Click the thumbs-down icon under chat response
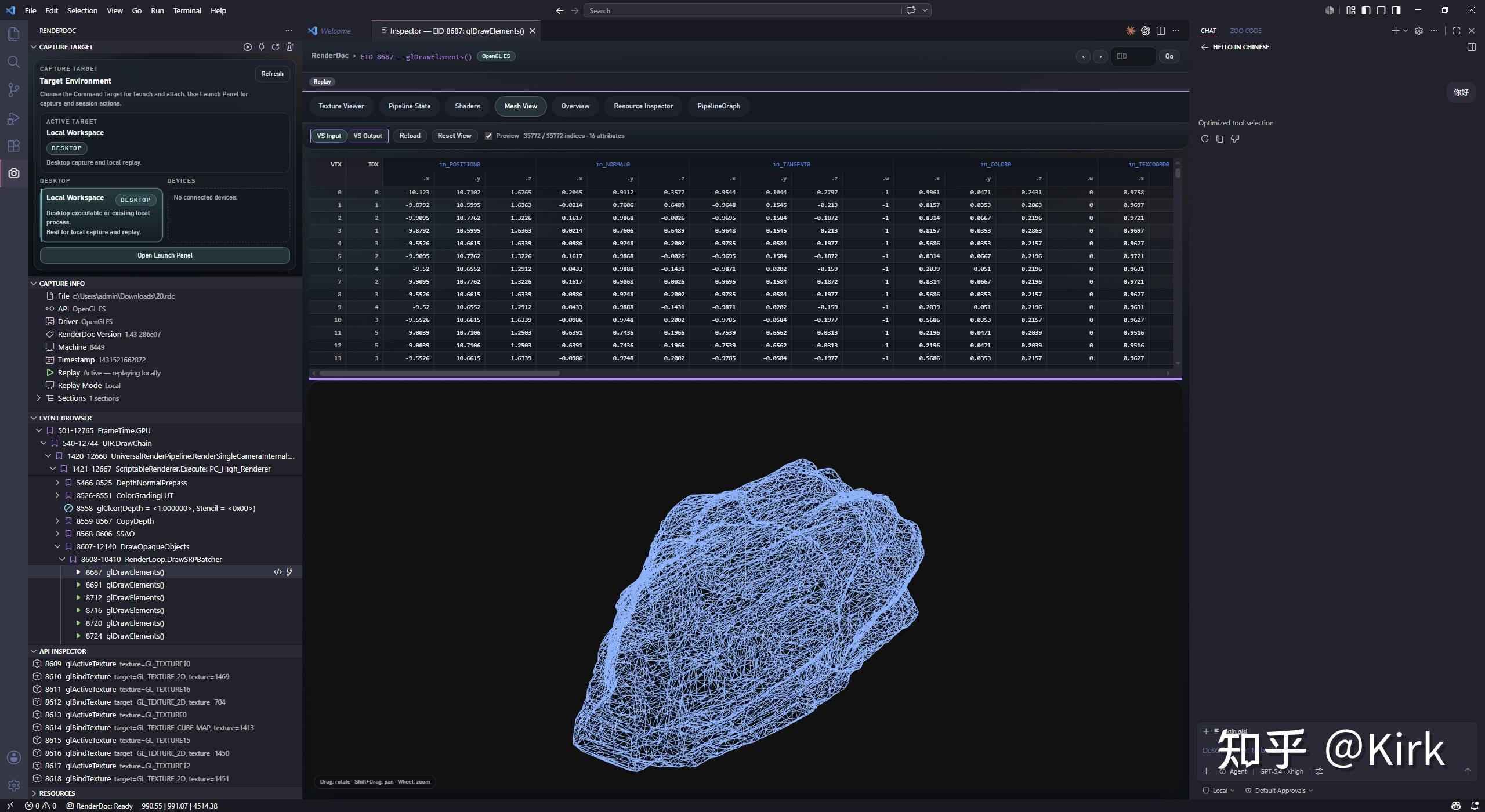 pyautogui.click(x=1235, y=139)
